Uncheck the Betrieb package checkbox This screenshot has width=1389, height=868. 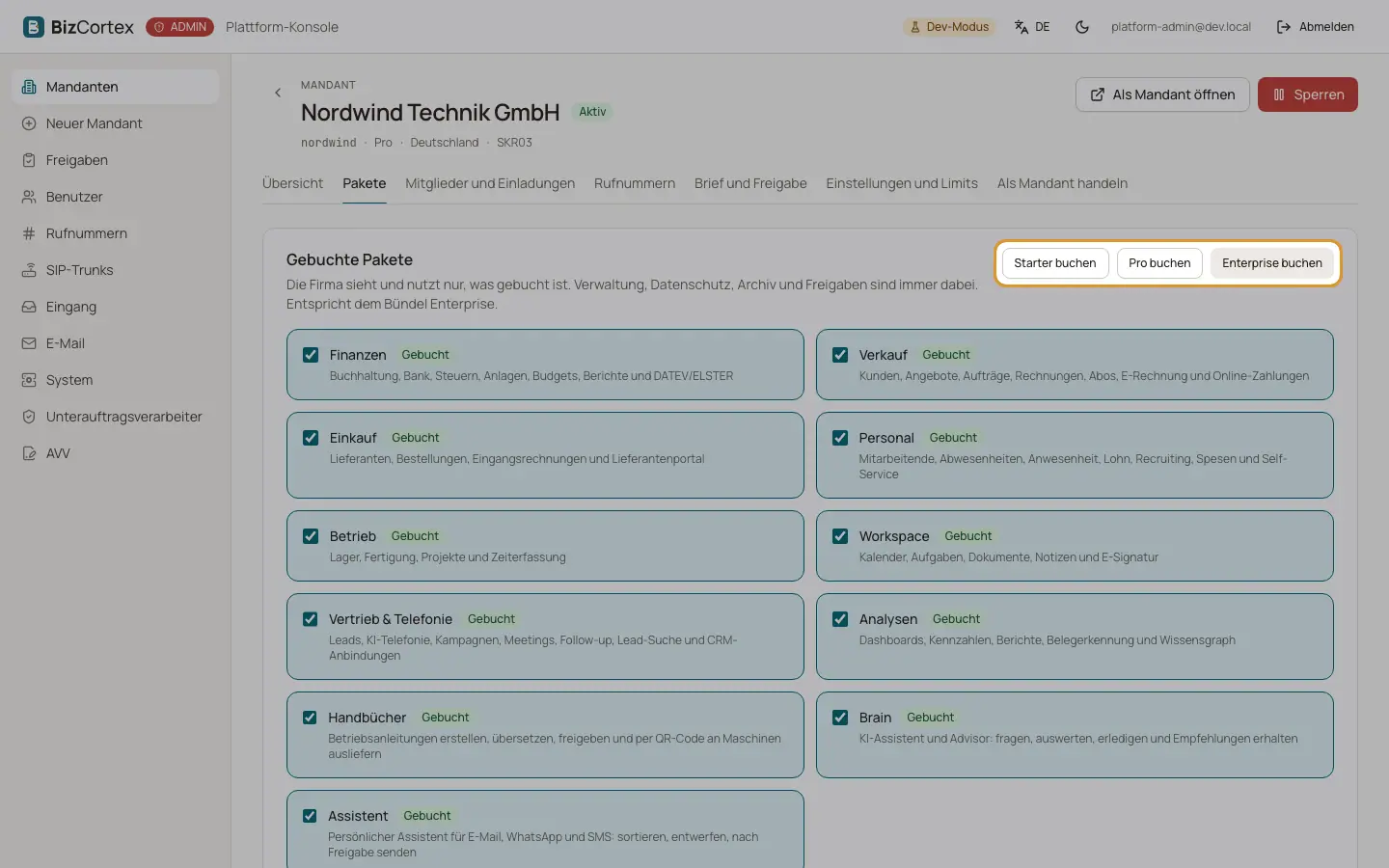click(x=311, y=536)
